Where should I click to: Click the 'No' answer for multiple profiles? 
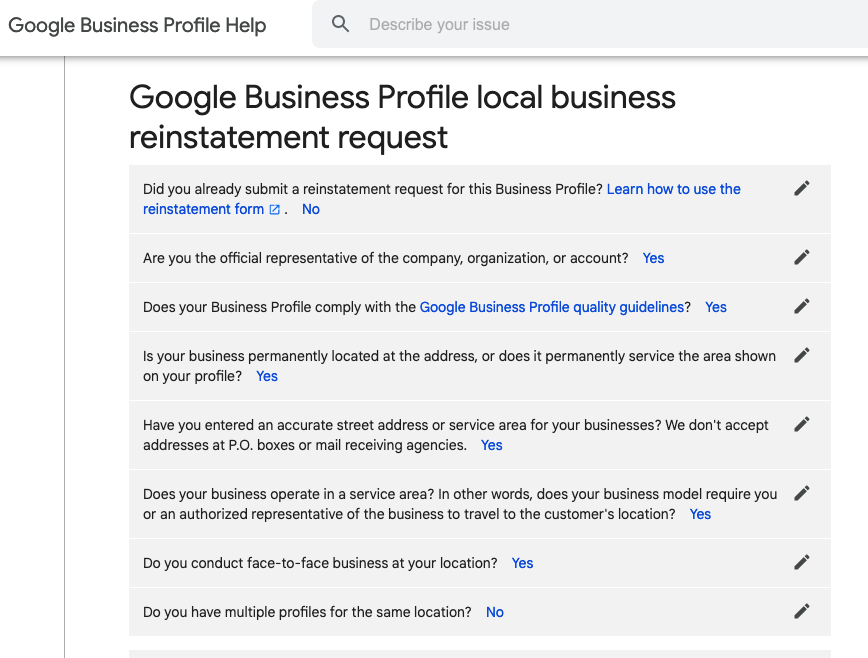(x=495, y=612)
